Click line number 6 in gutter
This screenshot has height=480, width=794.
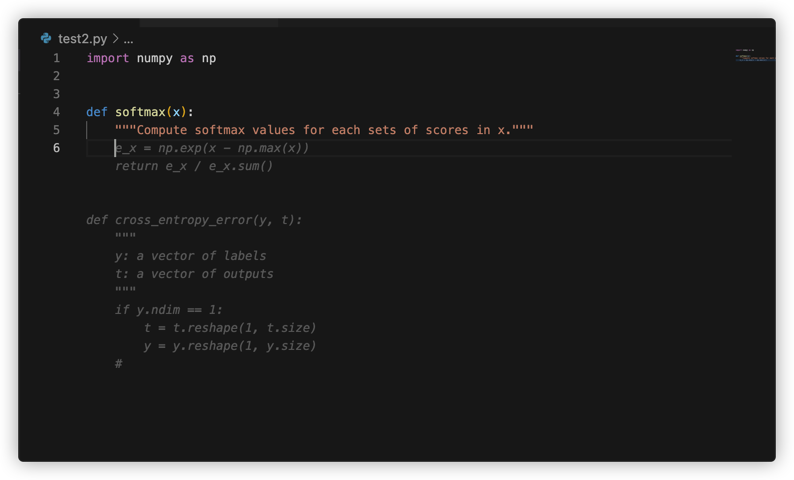56,148
